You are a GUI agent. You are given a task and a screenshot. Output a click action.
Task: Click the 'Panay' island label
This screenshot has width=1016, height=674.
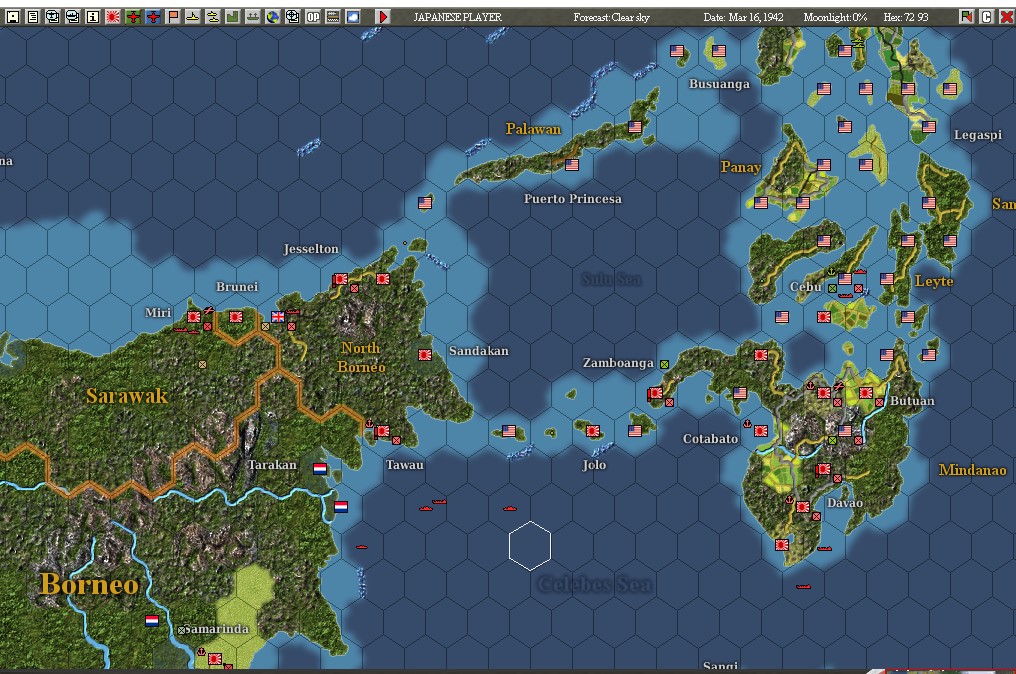(741, 167)
